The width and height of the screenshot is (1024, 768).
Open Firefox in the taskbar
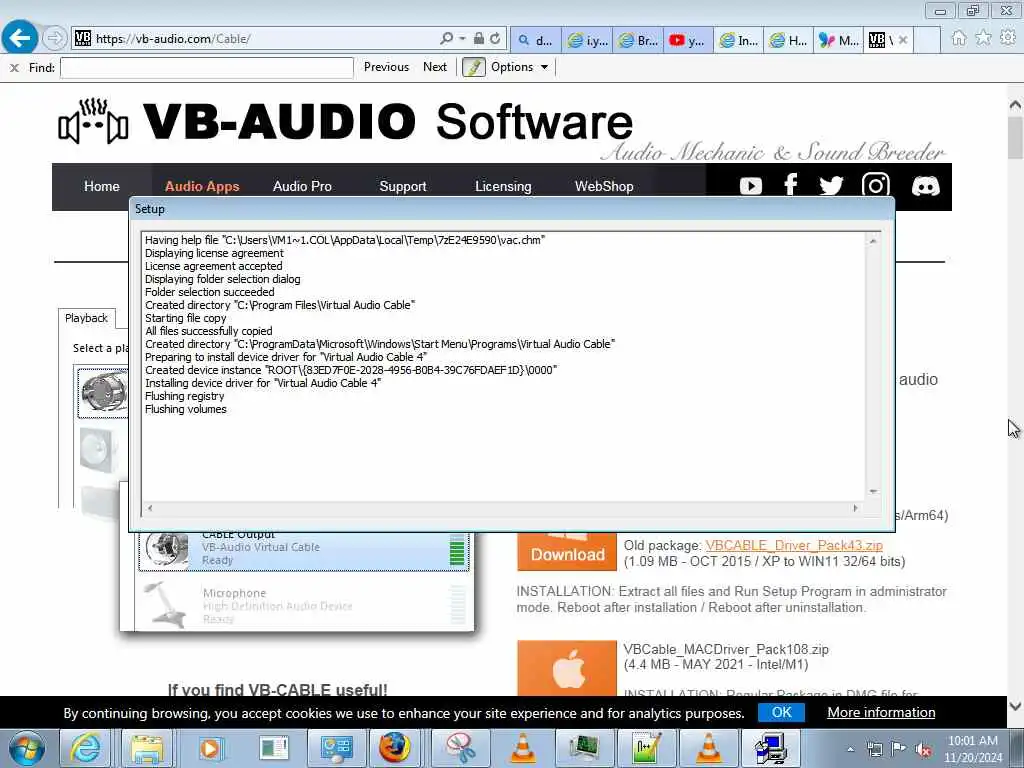[x=395, y=748]
